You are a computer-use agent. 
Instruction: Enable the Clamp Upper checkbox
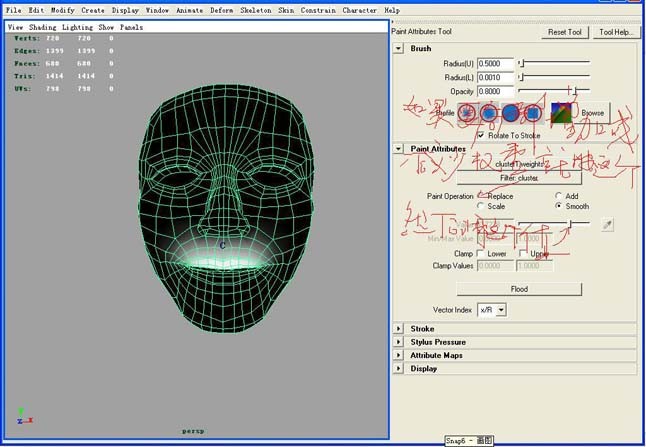[523, 253]
